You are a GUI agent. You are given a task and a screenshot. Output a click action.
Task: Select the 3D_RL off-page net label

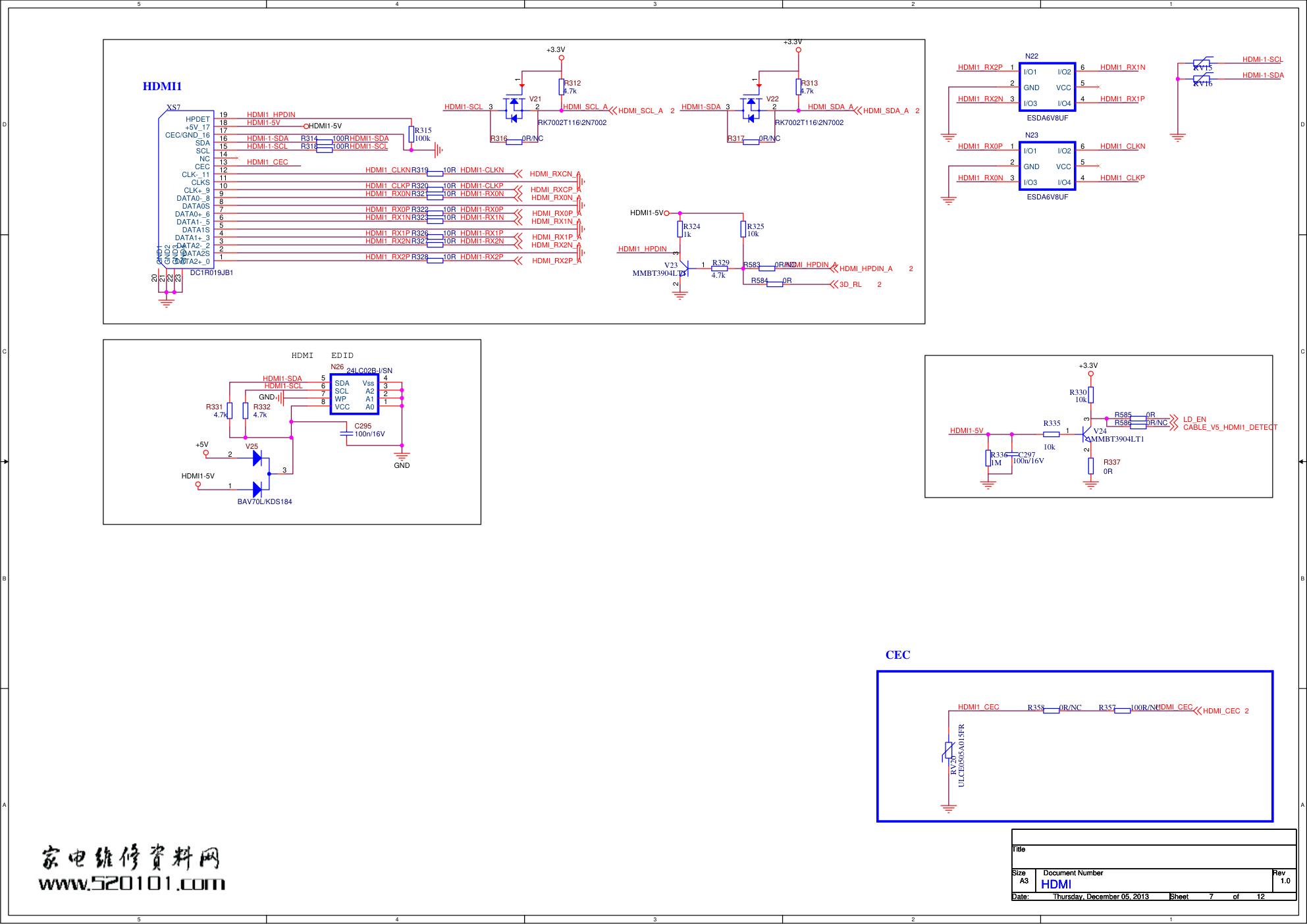850,284
